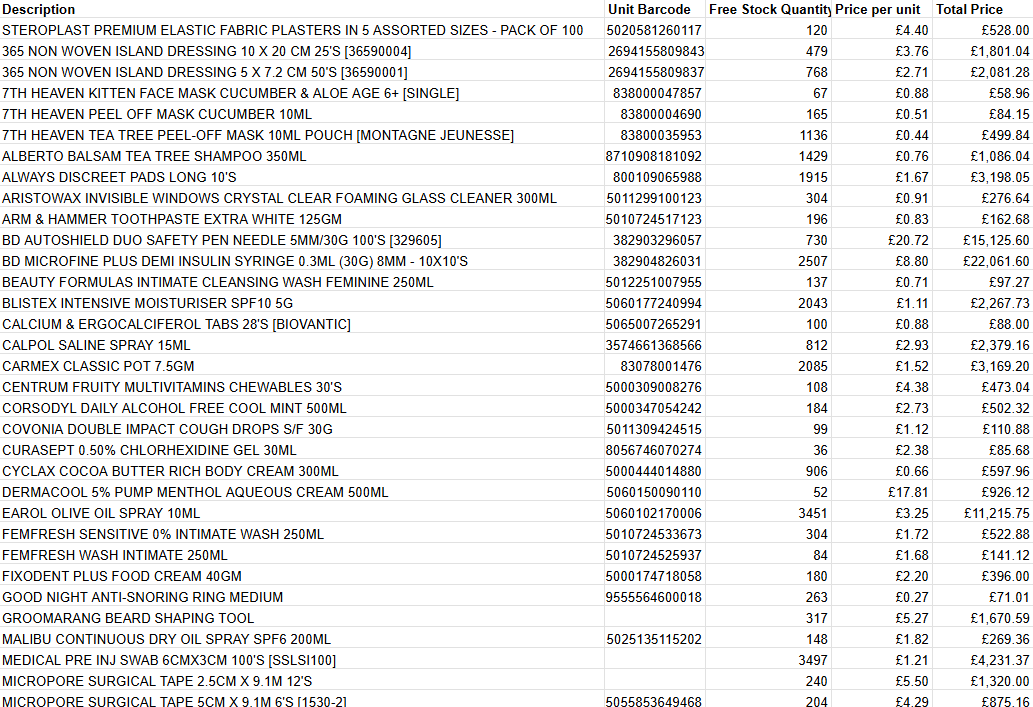Image resolution: width=1033 pixels, height=707 pixels.
Task: Click total price £22,061.60
Action: click(995, 262)
